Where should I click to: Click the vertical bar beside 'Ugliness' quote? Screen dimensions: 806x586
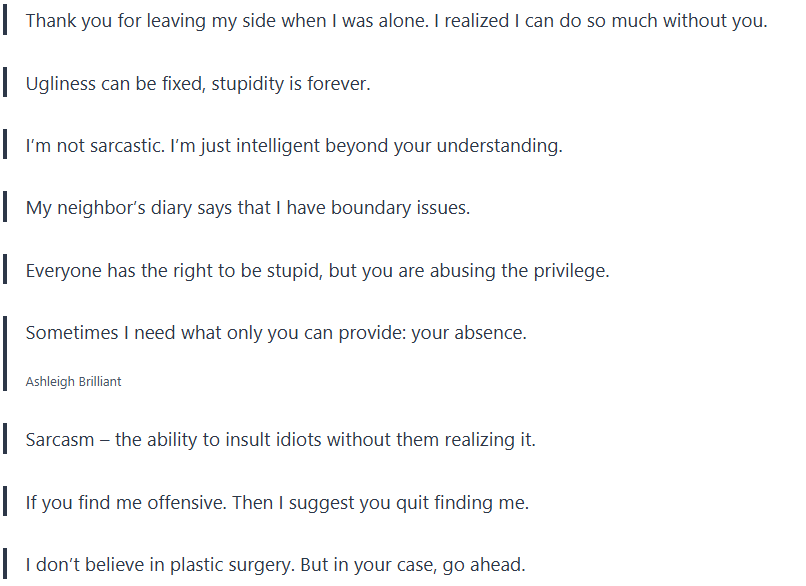[6, 84]
